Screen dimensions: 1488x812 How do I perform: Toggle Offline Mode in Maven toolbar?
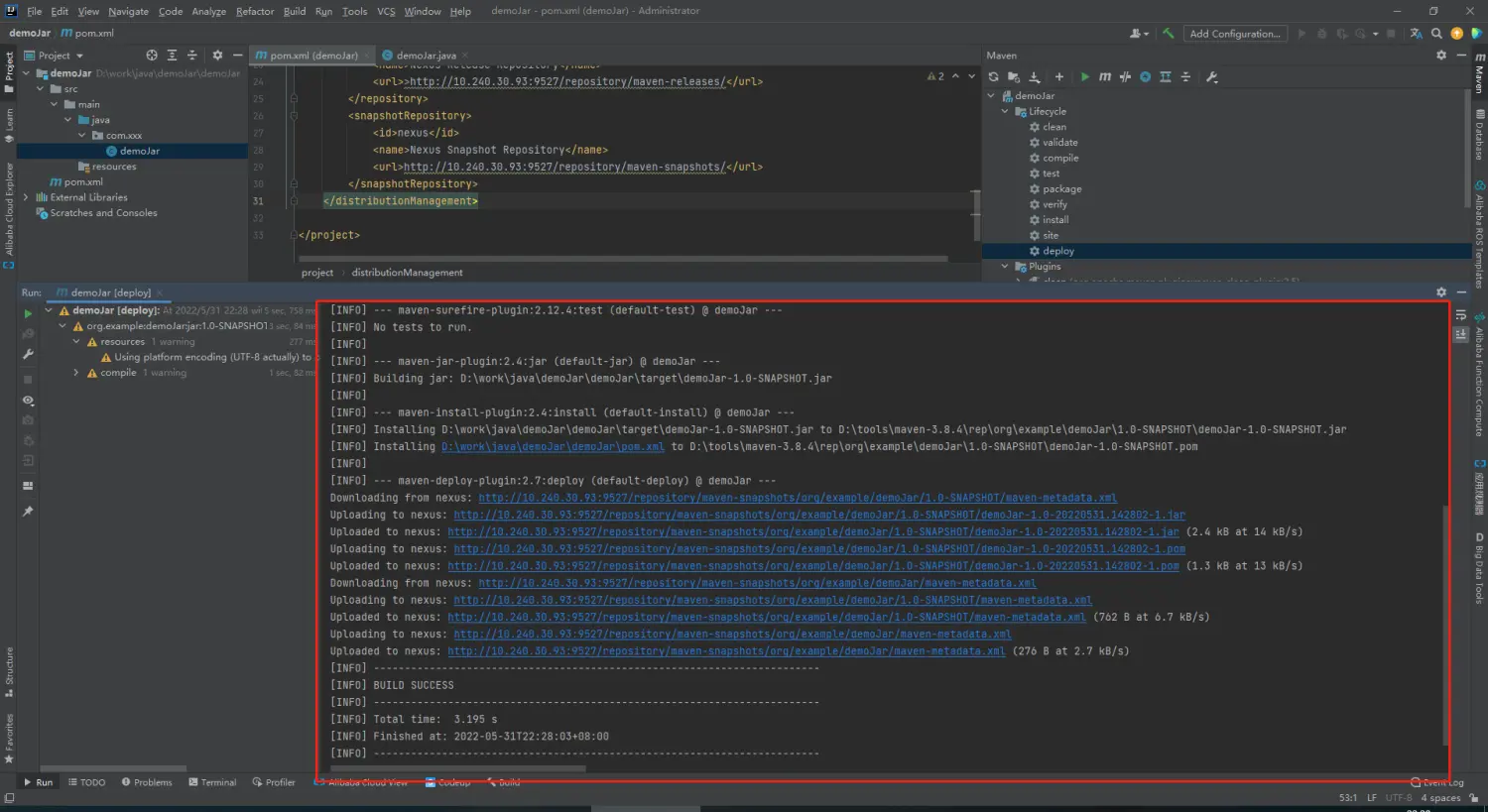click(1125, 77)
